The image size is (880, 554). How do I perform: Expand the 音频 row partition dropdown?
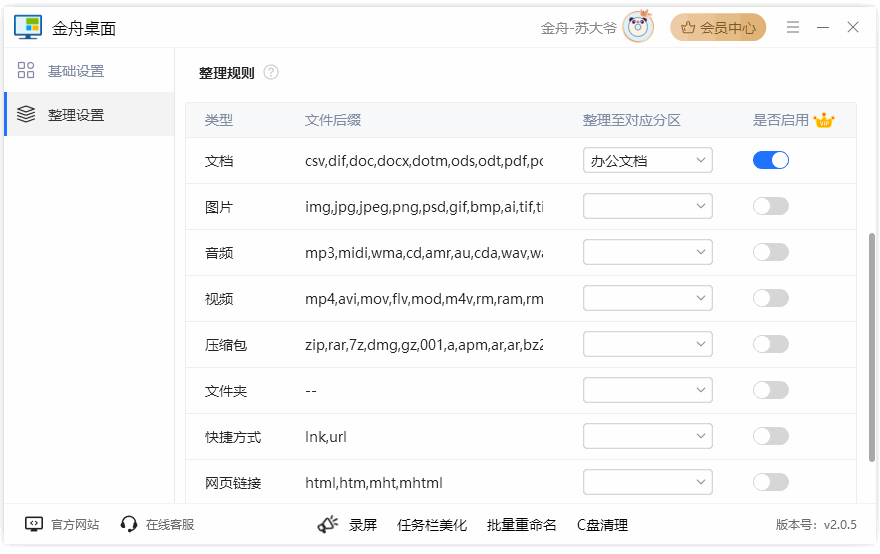[647, 252]
